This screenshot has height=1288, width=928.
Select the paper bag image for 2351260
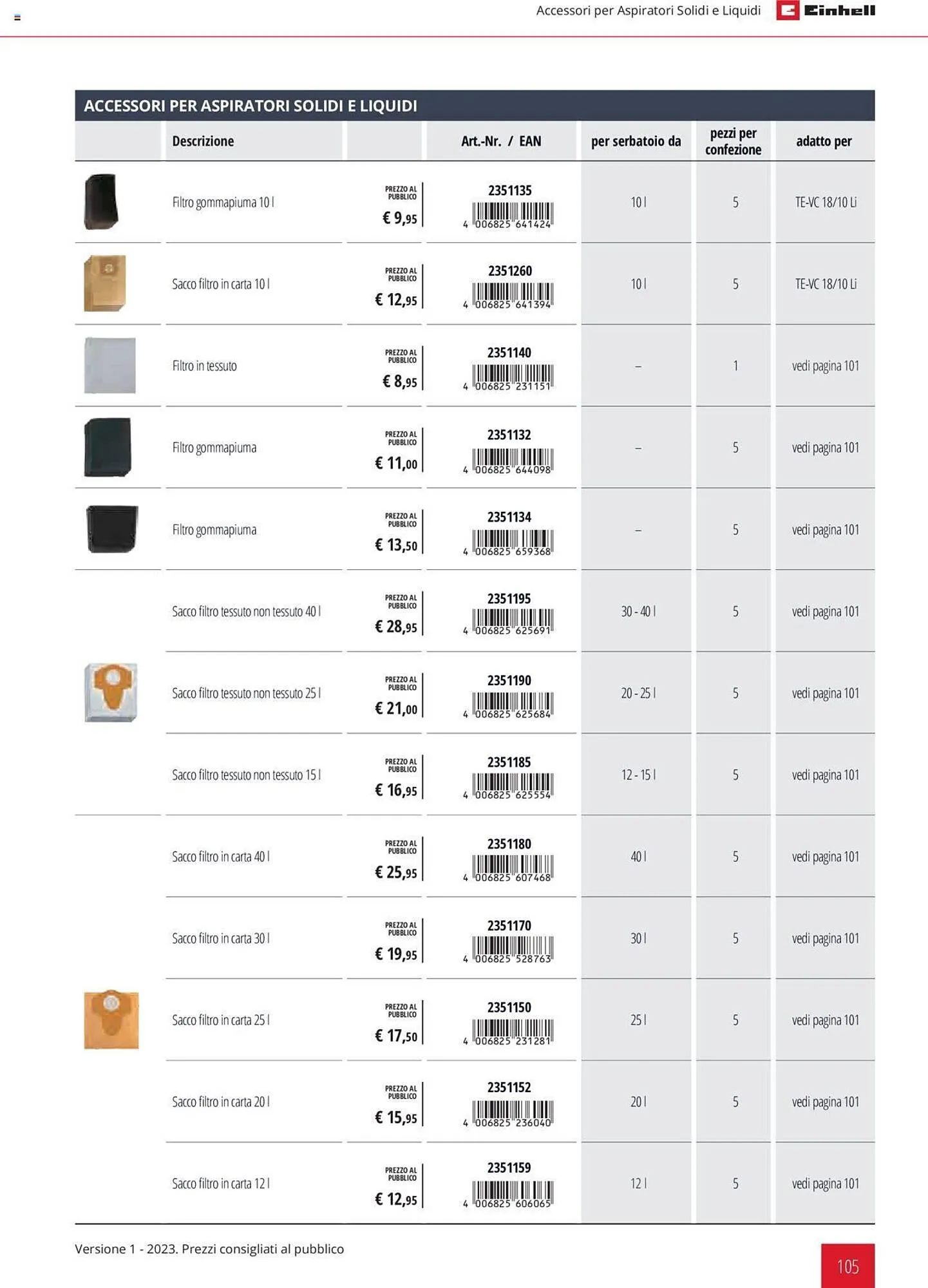(105, 283)
